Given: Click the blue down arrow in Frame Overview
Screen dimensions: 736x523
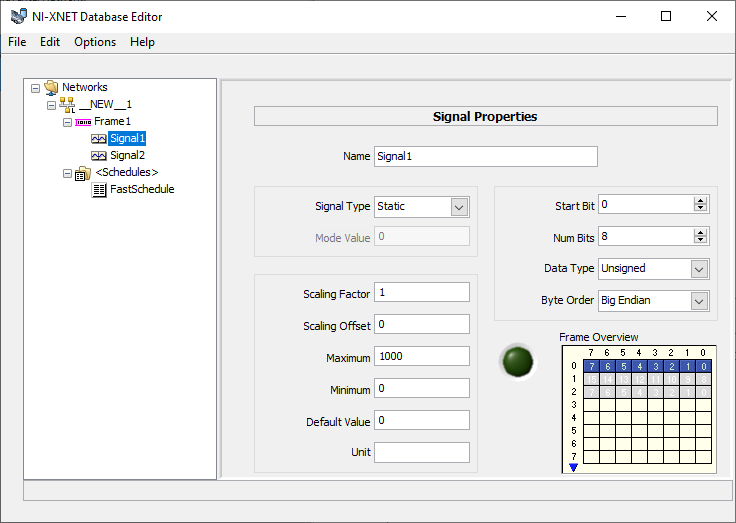Looking at the screenshot, I should pyautogui.click(x=573, y=467).
